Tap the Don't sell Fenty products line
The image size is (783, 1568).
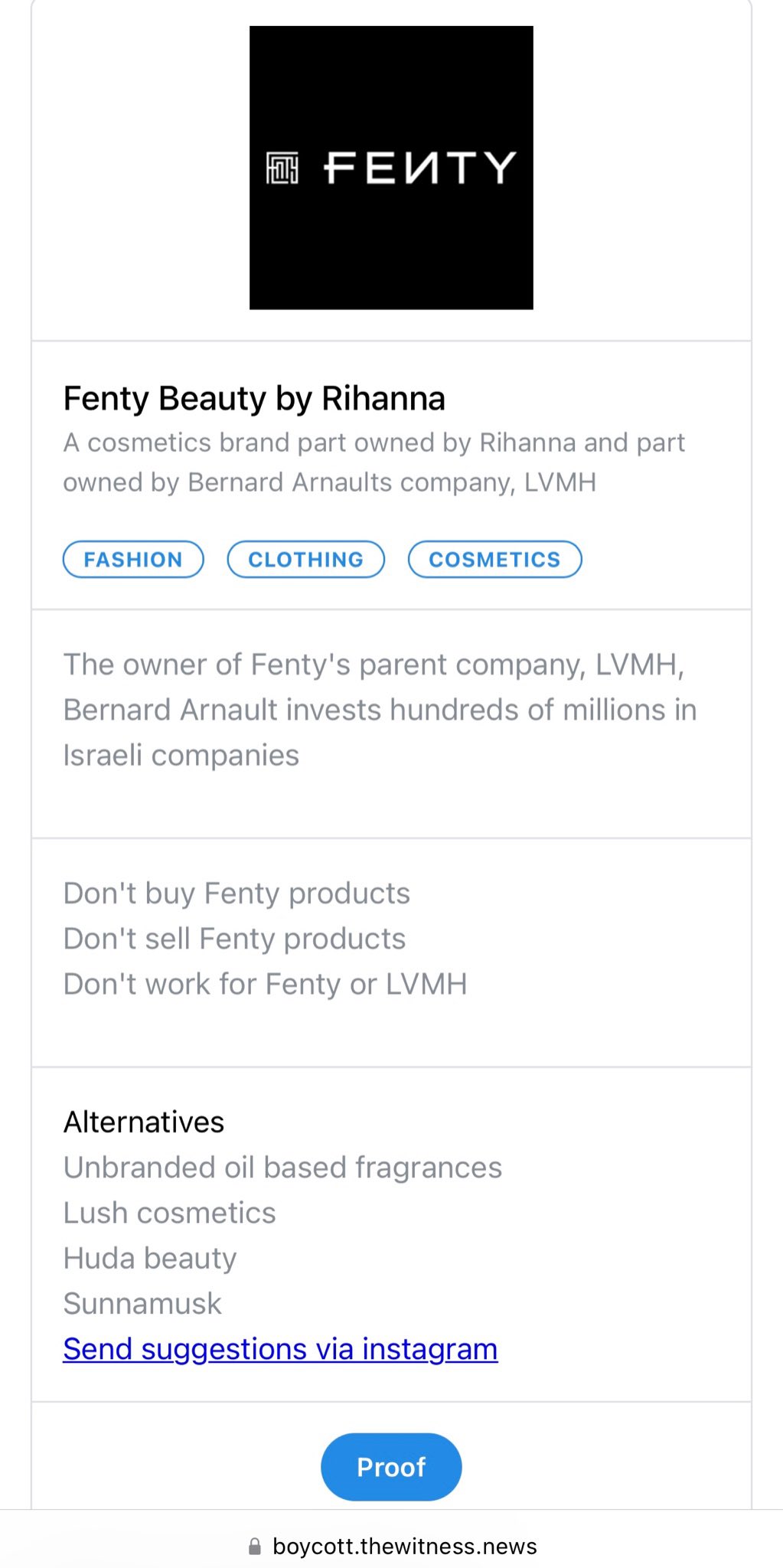(x=234, y=939)
